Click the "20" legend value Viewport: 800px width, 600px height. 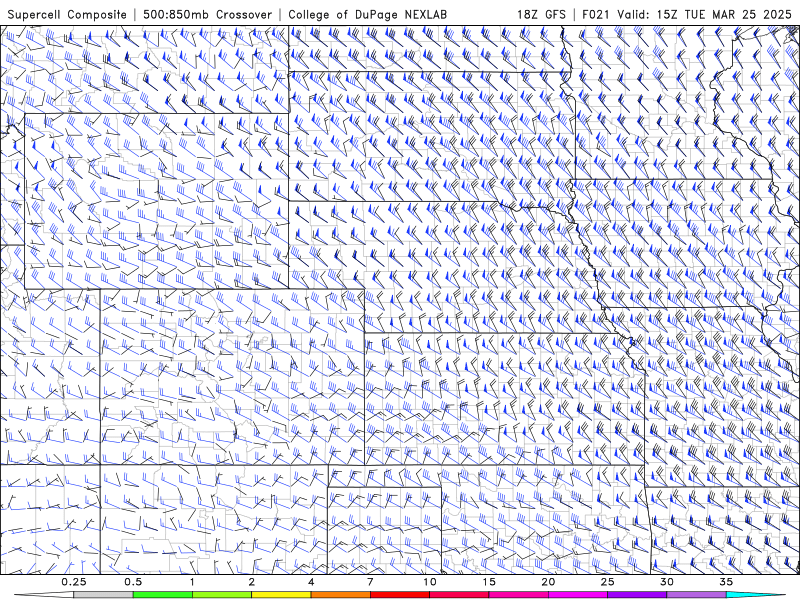click(548, 582)
